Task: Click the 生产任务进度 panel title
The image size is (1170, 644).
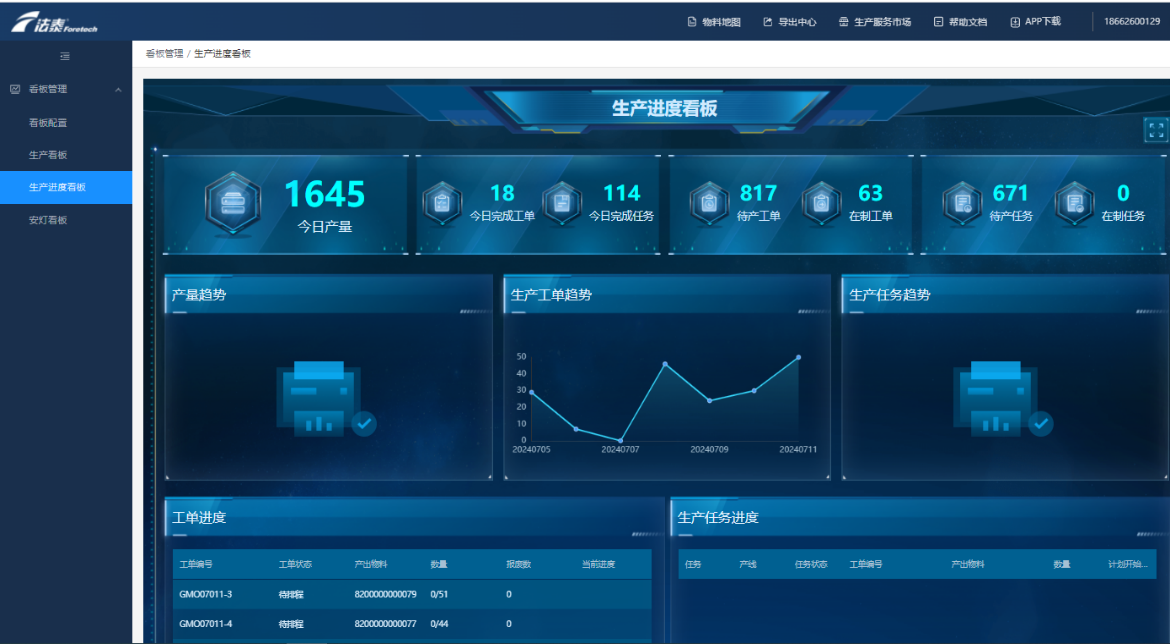Action: (x=718, y=518)
